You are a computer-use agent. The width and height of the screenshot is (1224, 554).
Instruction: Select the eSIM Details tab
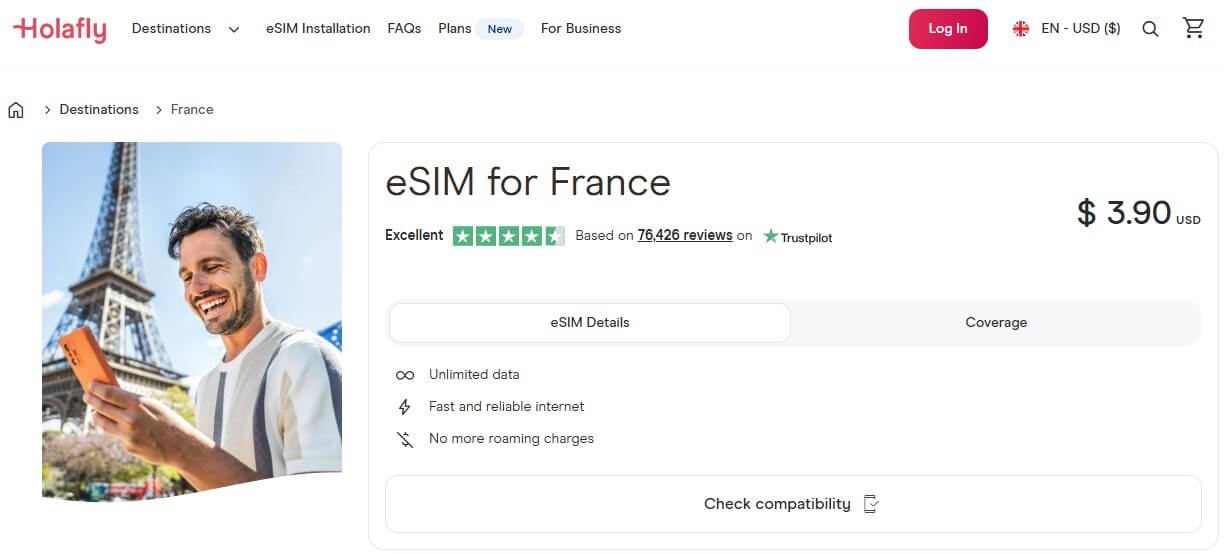[x=590, y=323]
